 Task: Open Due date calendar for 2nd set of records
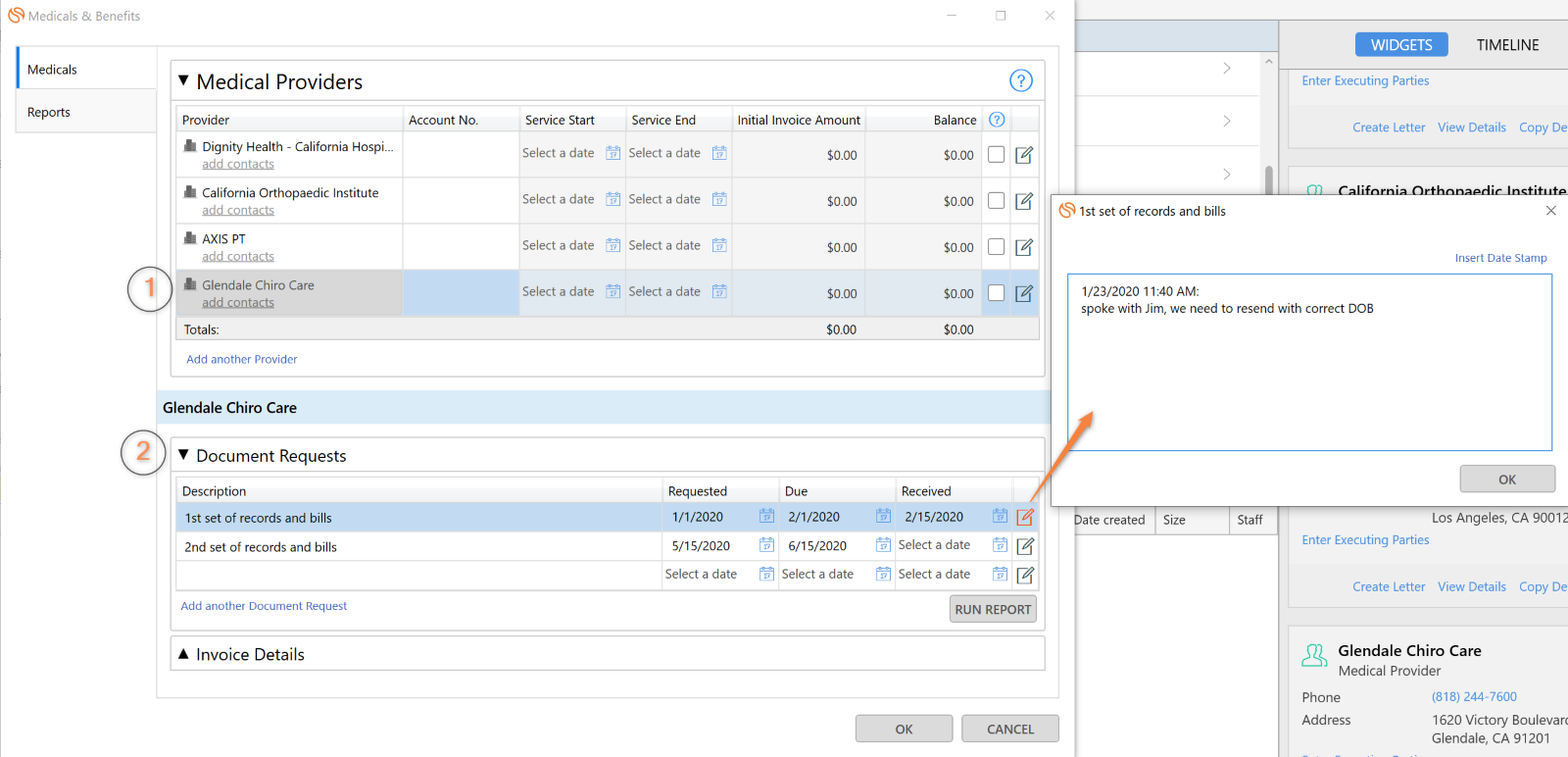point(883,545)
